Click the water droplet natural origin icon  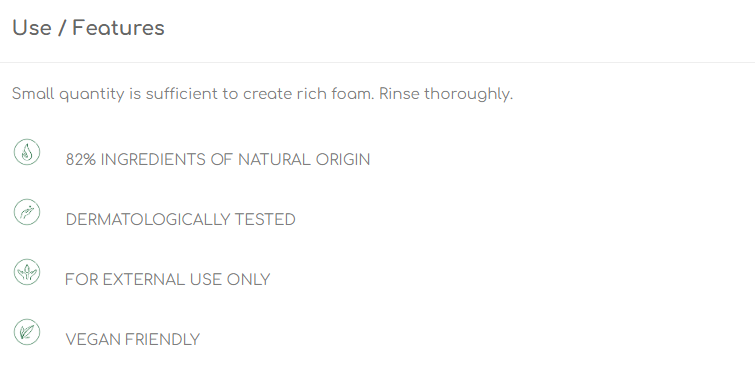(x=27, y=153)
